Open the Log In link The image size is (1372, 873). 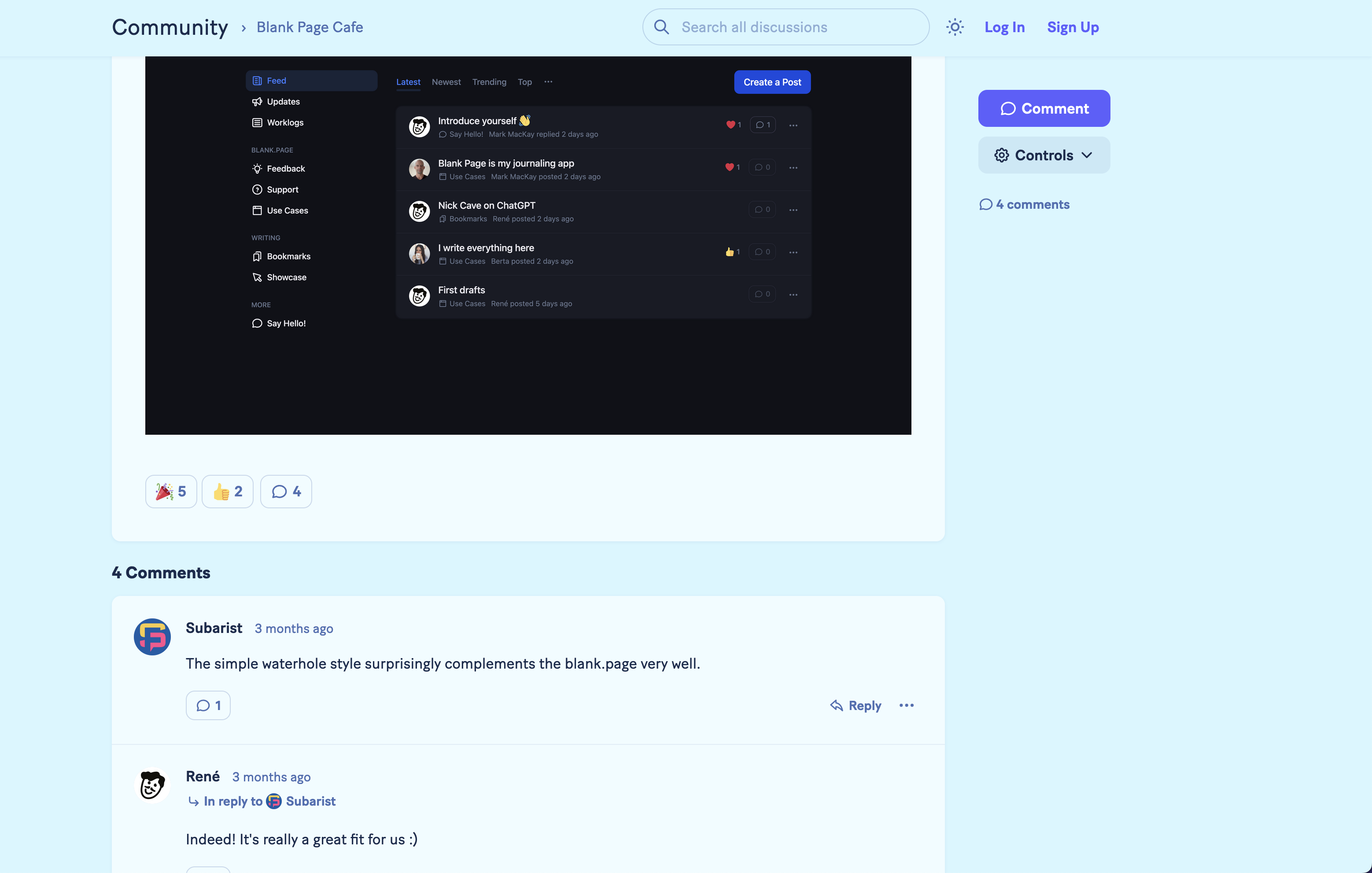(1004, 27)
